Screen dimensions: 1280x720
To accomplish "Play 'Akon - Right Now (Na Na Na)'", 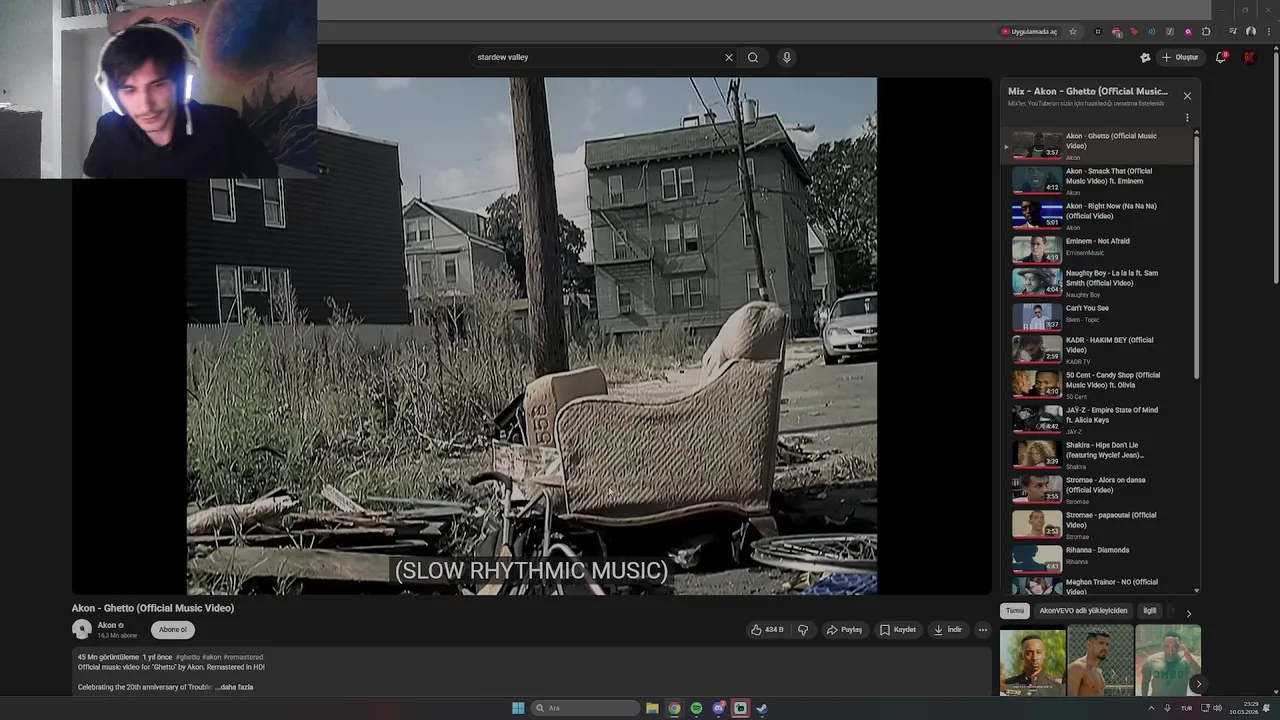I will 1098,216.
